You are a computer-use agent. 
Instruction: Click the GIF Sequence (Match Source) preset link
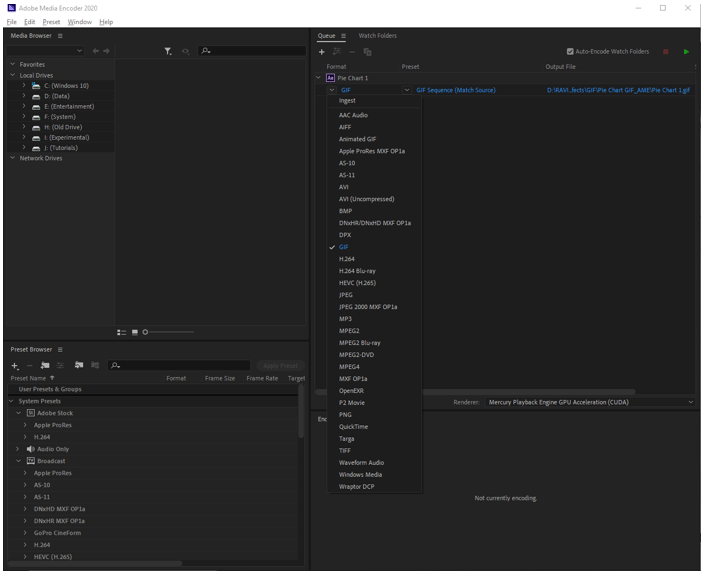[456, 90]
